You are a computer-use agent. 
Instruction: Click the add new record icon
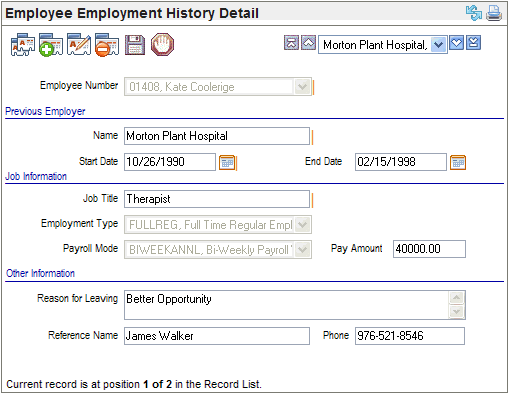tap(51, 44)
